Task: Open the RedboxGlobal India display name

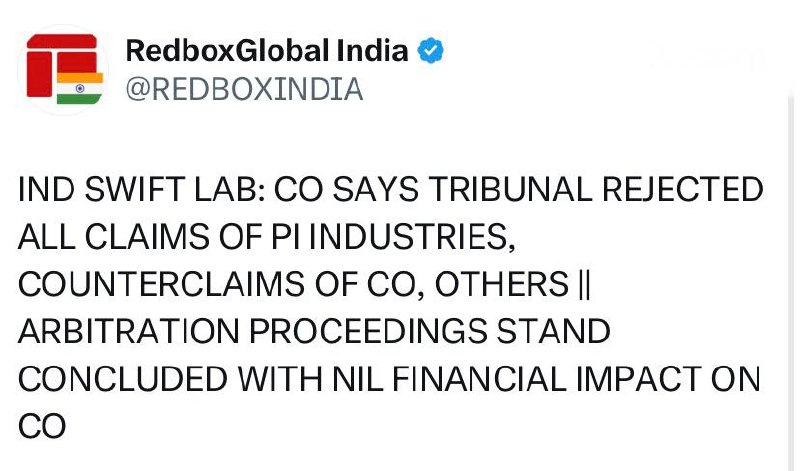Action: [267, 50]
